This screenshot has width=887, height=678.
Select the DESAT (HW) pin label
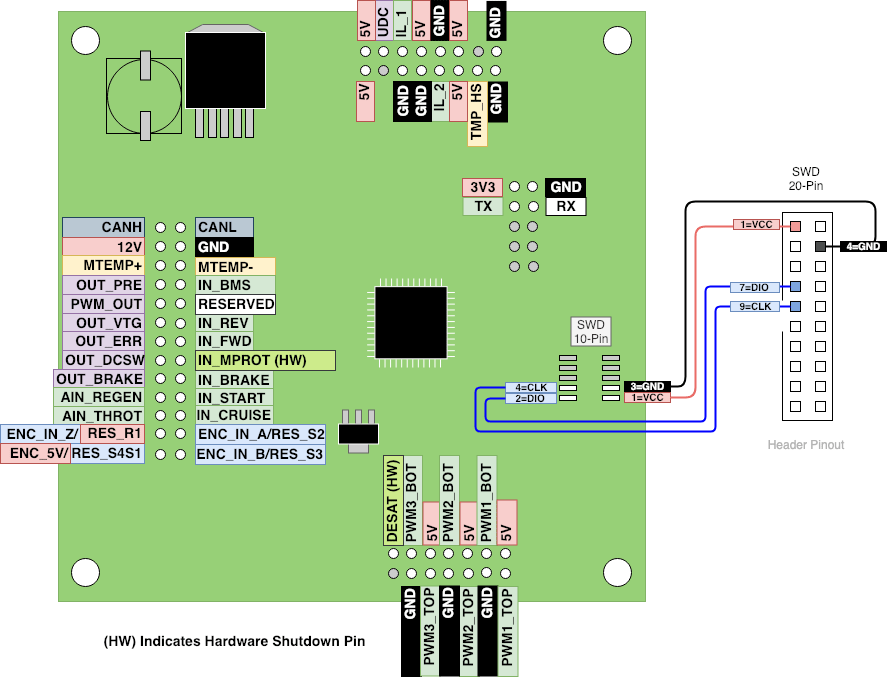[x=392, y=501]
